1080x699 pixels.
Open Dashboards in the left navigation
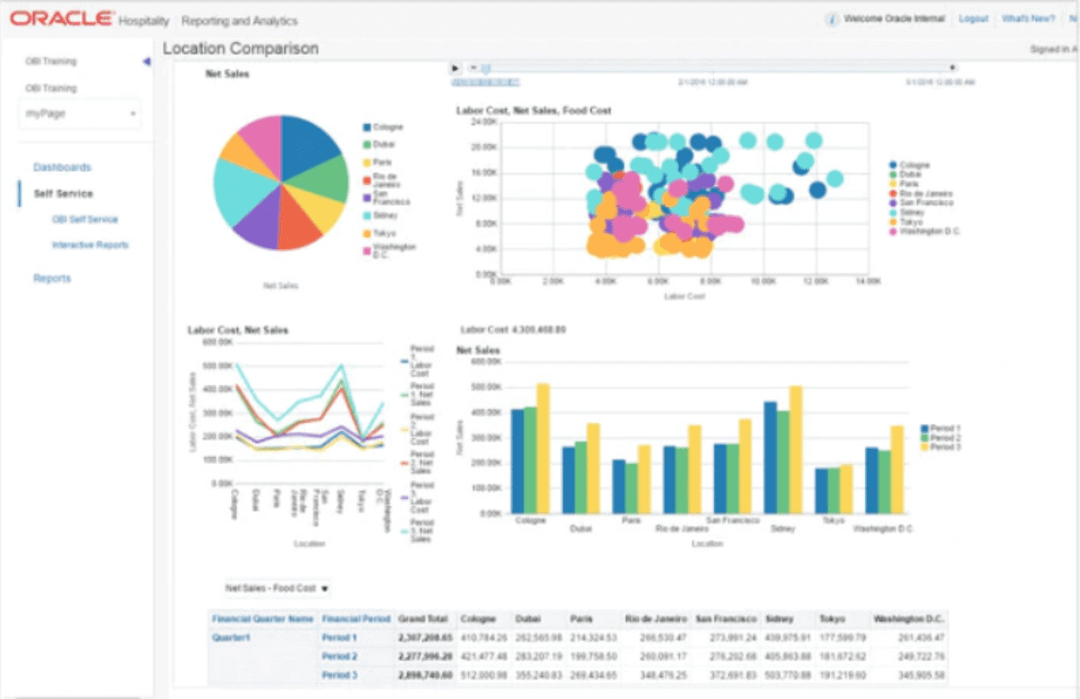[x=62, y=167]
